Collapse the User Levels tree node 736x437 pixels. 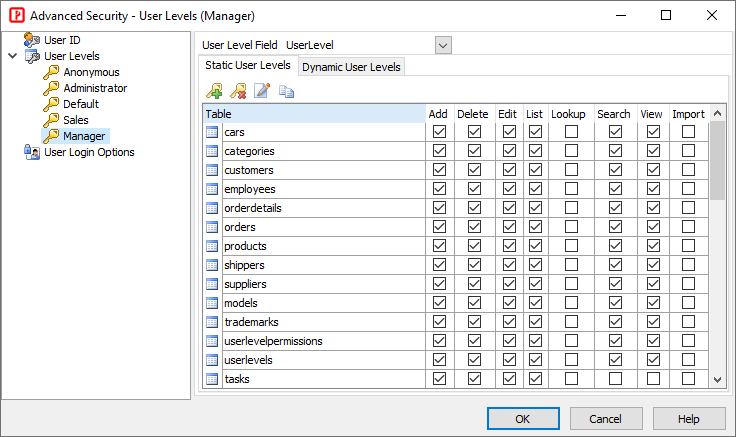click(12, 56)
